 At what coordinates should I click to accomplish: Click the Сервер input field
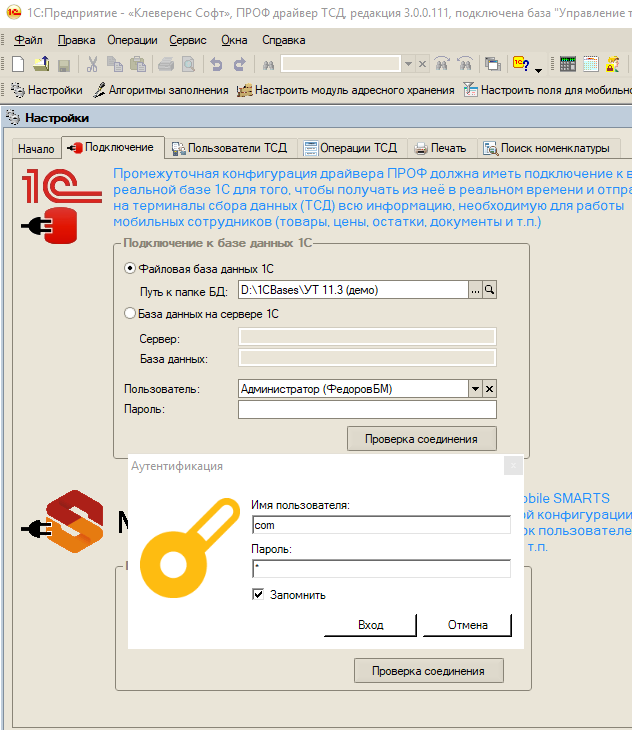coord(367,337)
